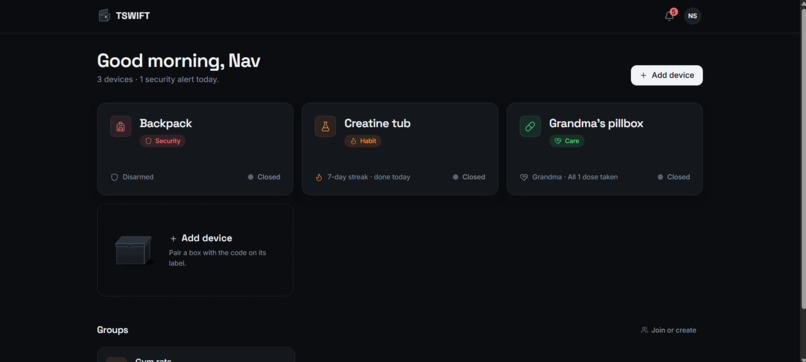Click the Disarmed status text

pyautogui.click(x=138, y=177)
